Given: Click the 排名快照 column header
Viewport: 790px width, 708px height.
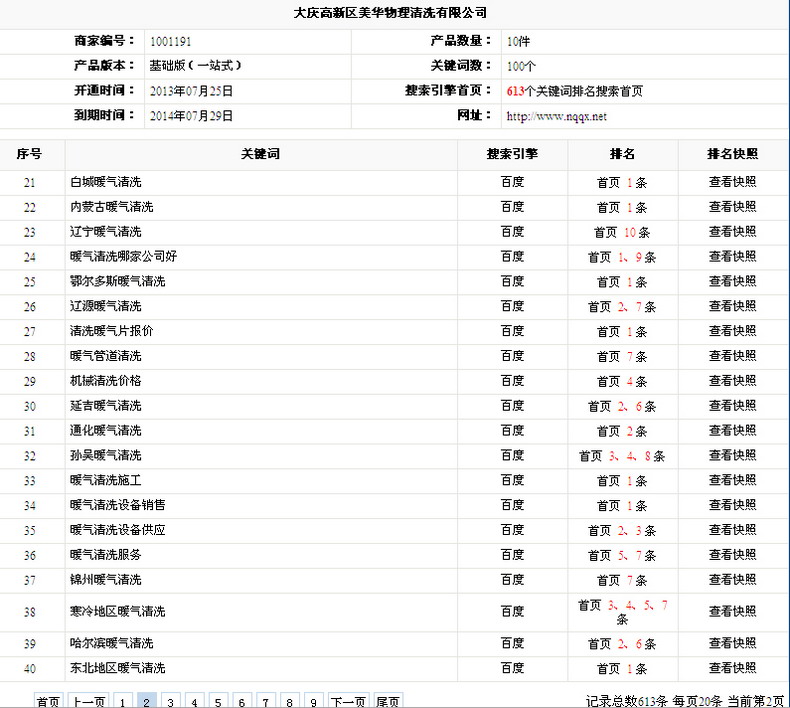Looking at the screenshot, I should coord(733,154).
